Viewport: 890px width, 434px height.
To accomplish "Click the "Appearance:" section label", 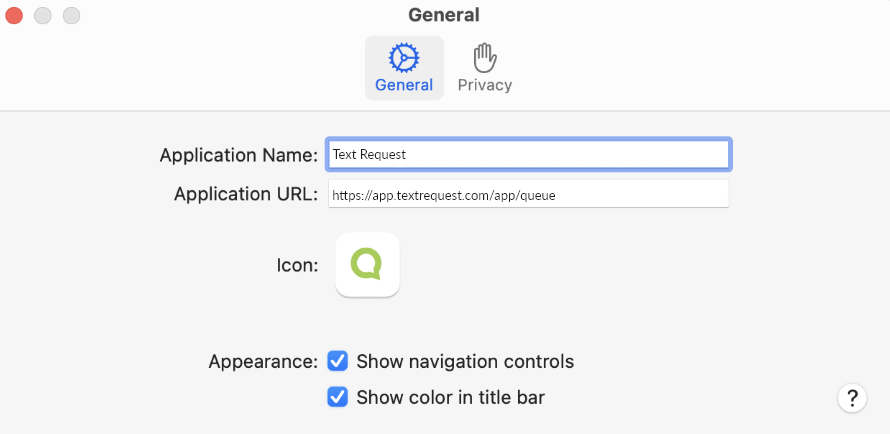I will click(263, 361).
